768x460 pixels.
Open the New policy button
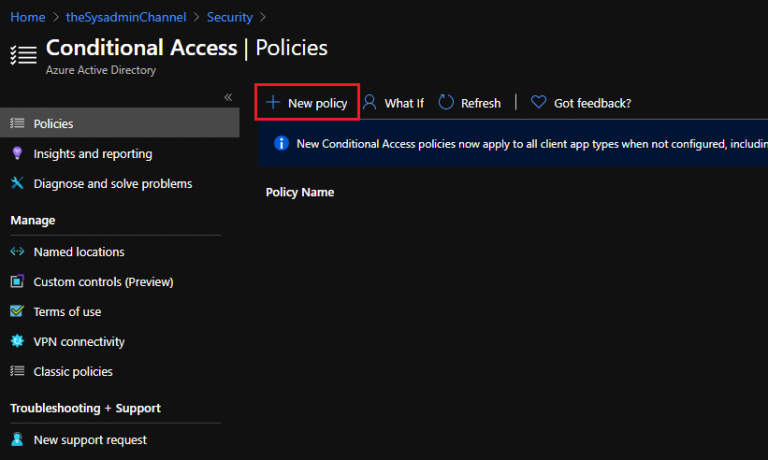(x=307, y=102)
